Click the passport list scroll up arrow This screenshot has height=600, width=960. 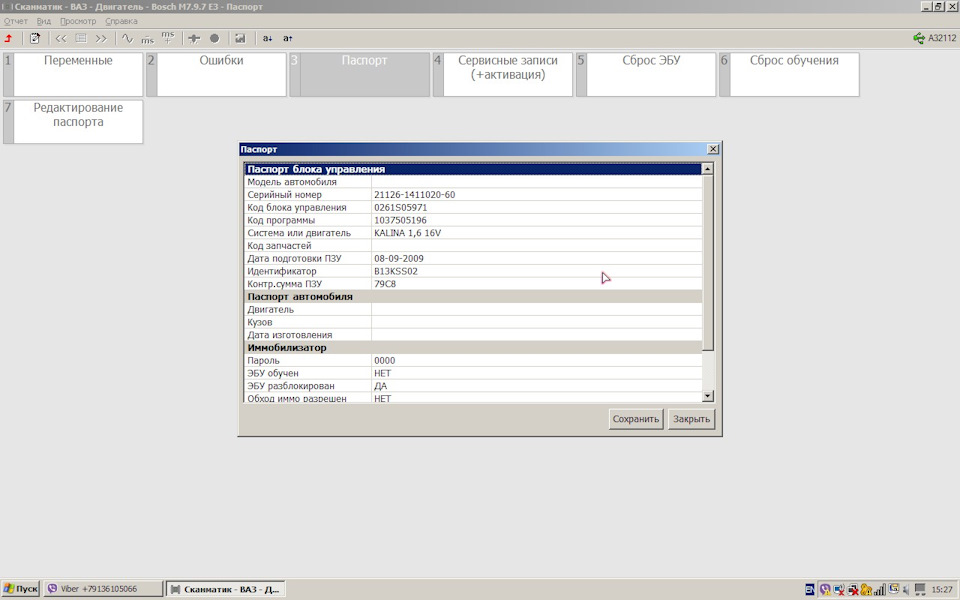(x=708, y=168)
